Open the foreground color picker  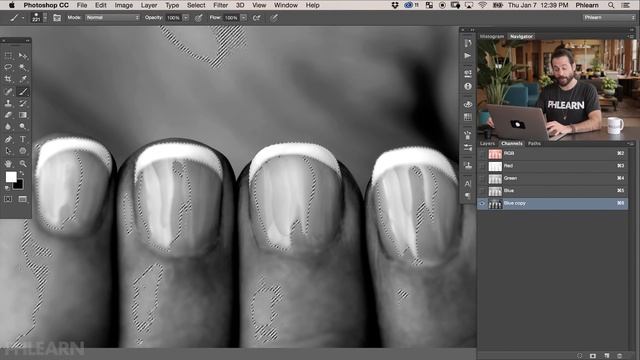[x=11, y=177]
